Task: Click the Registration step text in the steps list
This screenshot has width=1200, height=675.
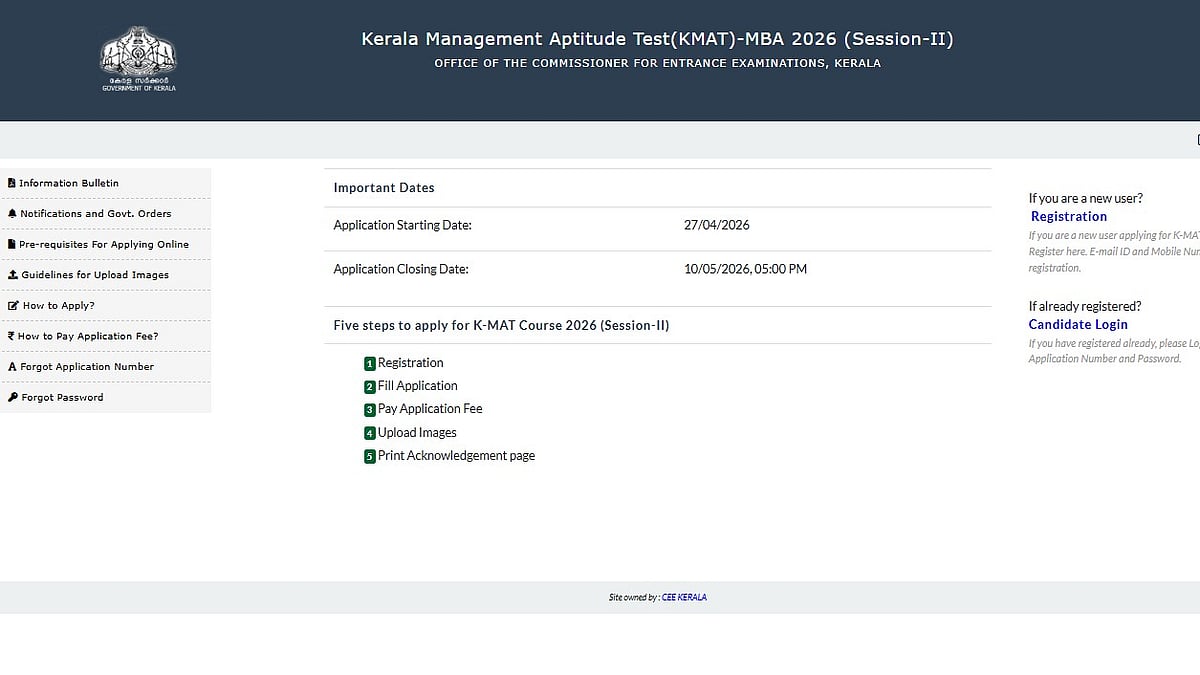Action: (x=410, y=363)
